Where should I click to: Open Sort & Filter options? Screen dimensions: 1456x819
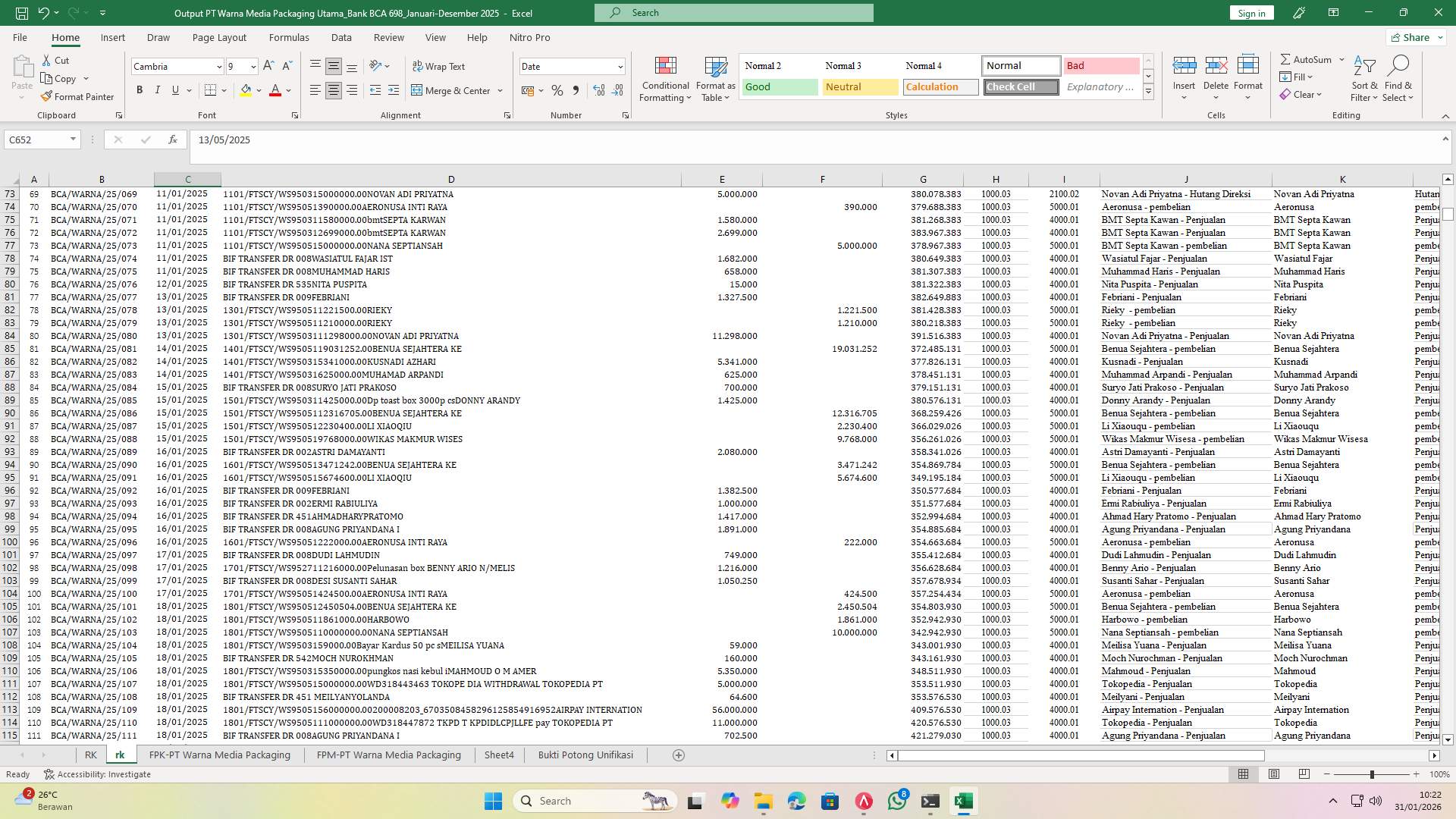click(x=1363, y=79)
